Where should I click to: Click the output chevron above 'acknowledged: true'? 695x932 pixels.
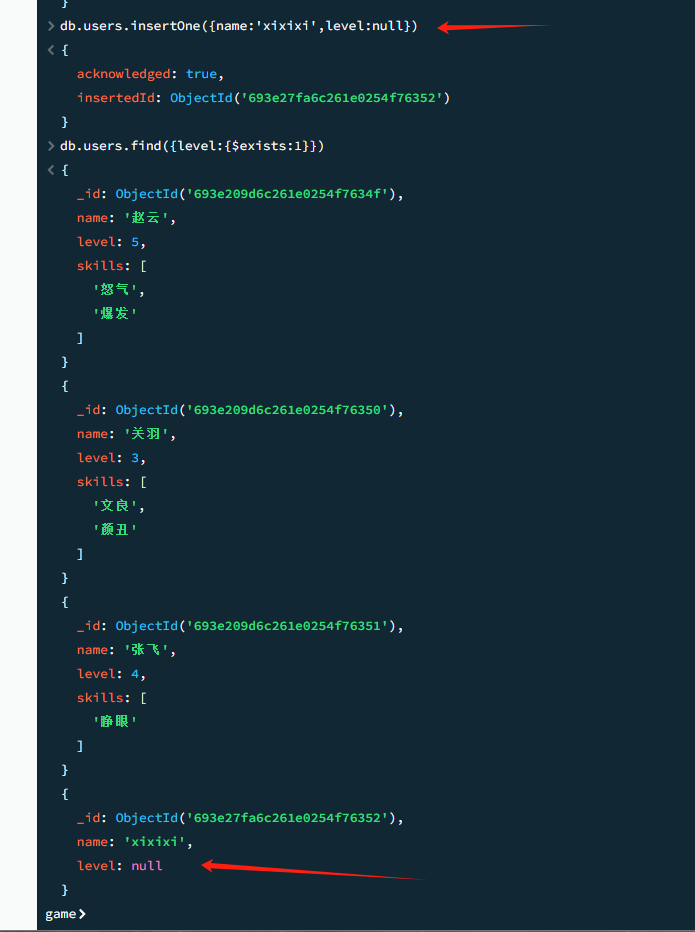[x=51, y=51]
